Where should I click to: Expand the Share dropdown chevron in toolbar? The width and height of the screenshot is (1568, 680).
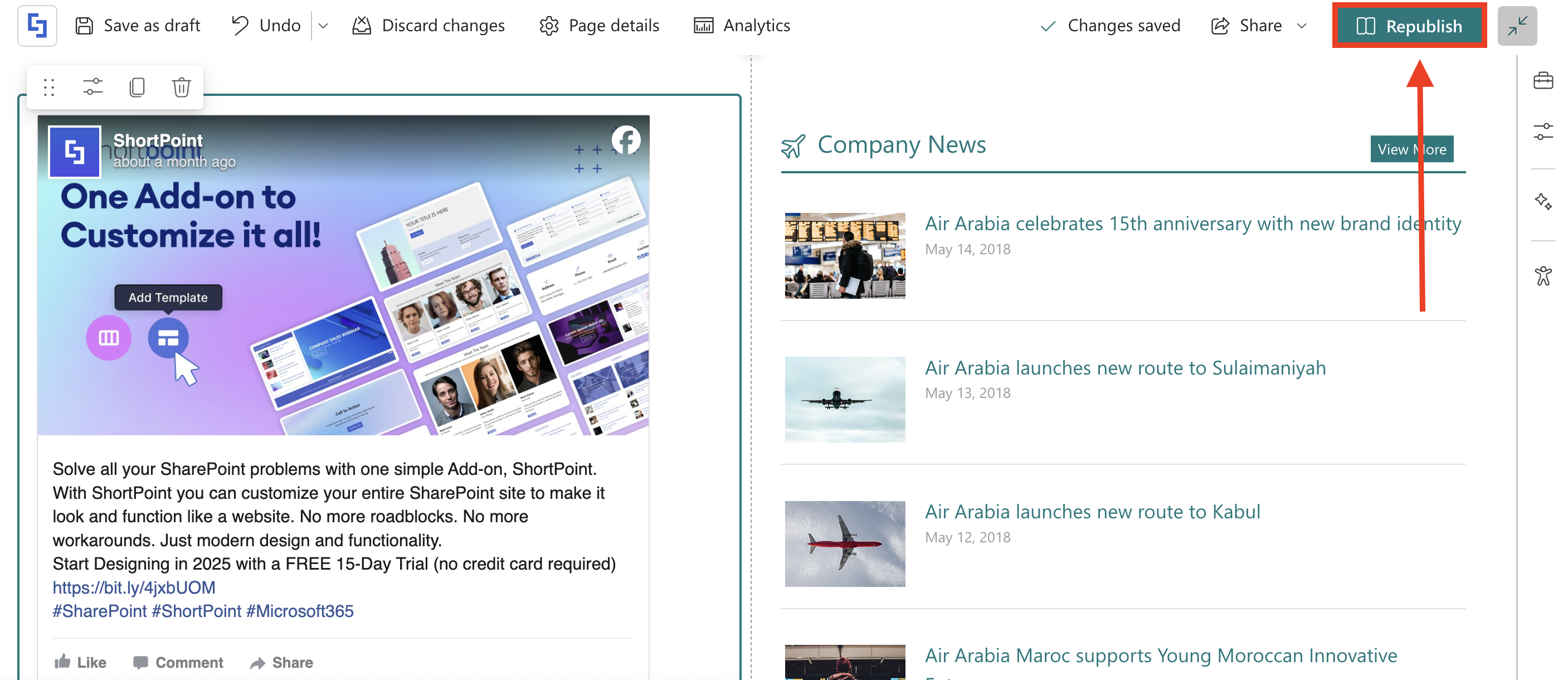coord(1302,26)
